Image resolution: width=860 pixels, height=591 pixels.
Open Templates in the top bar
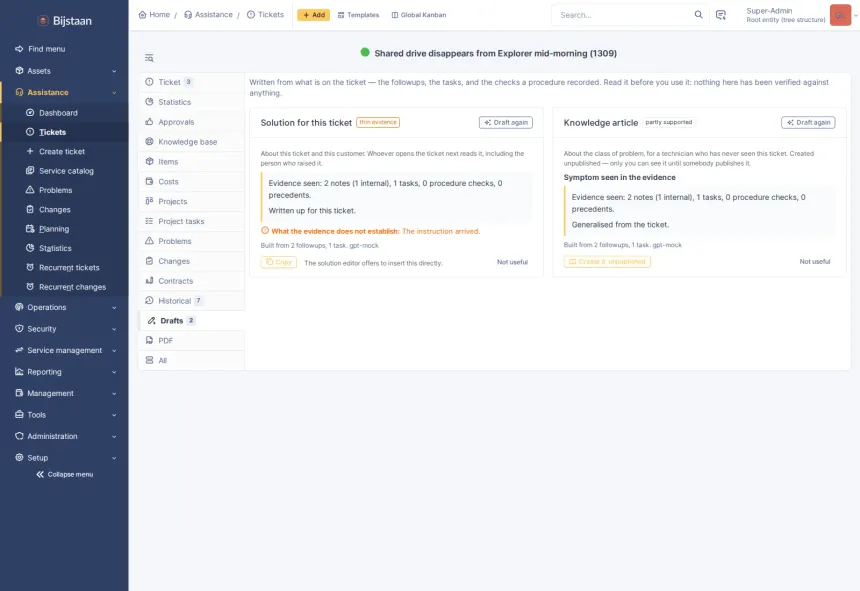point(358,15)
